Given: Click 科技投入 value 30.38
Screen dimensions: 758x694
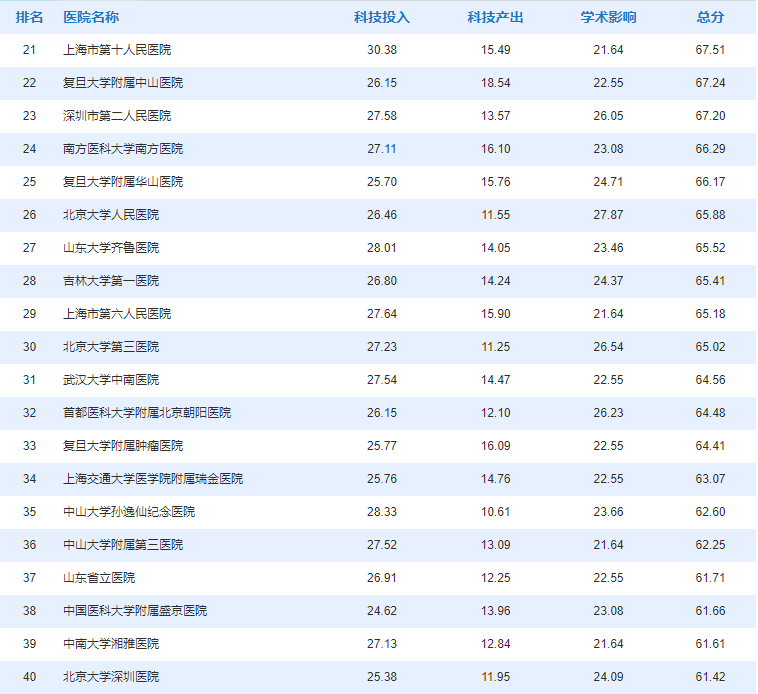Looking at the screenshot, I should [382, 50].
